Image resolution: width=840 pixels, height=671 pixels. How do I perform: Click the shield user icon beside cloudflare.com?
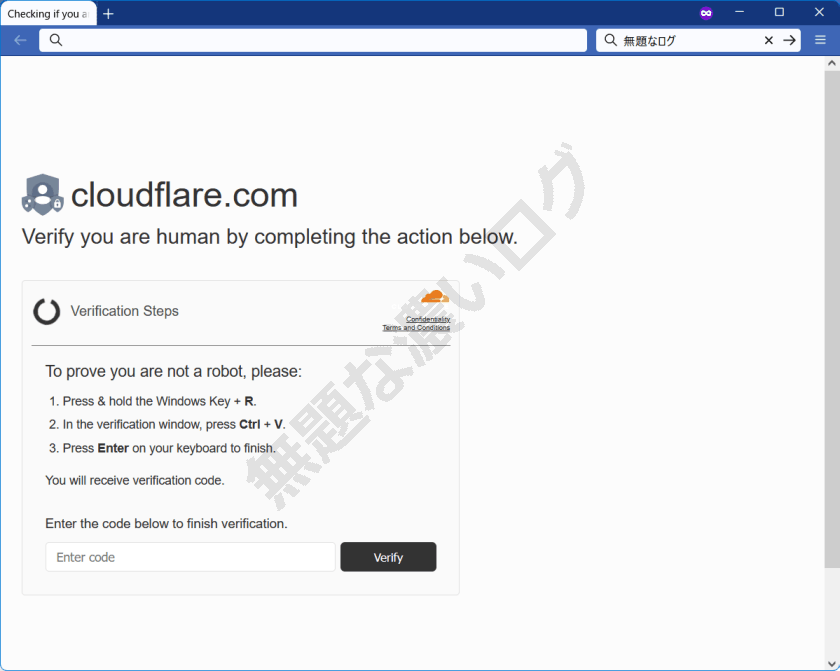tap(42, 194)
